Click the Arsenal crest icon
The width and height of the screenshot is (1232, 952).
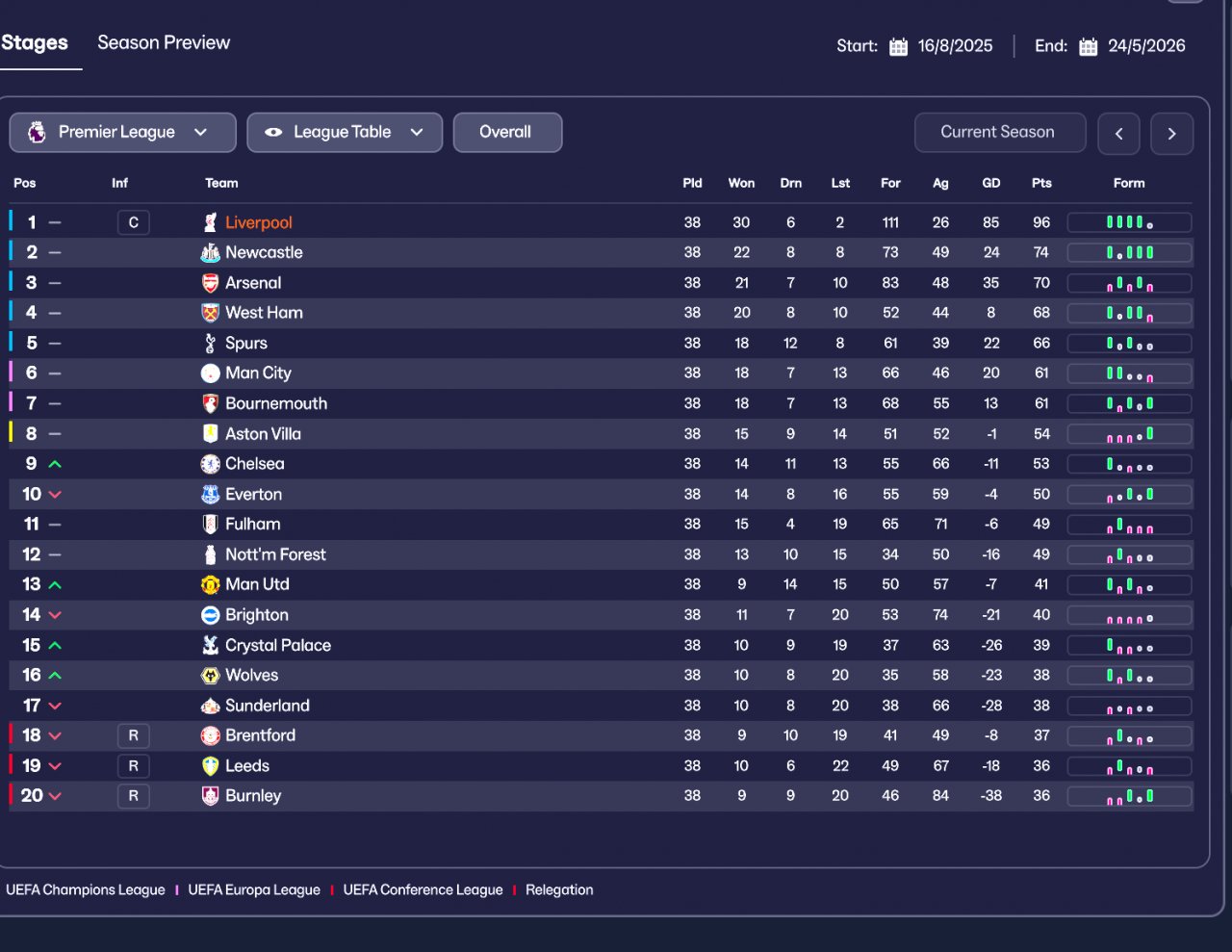pos(210,283)
